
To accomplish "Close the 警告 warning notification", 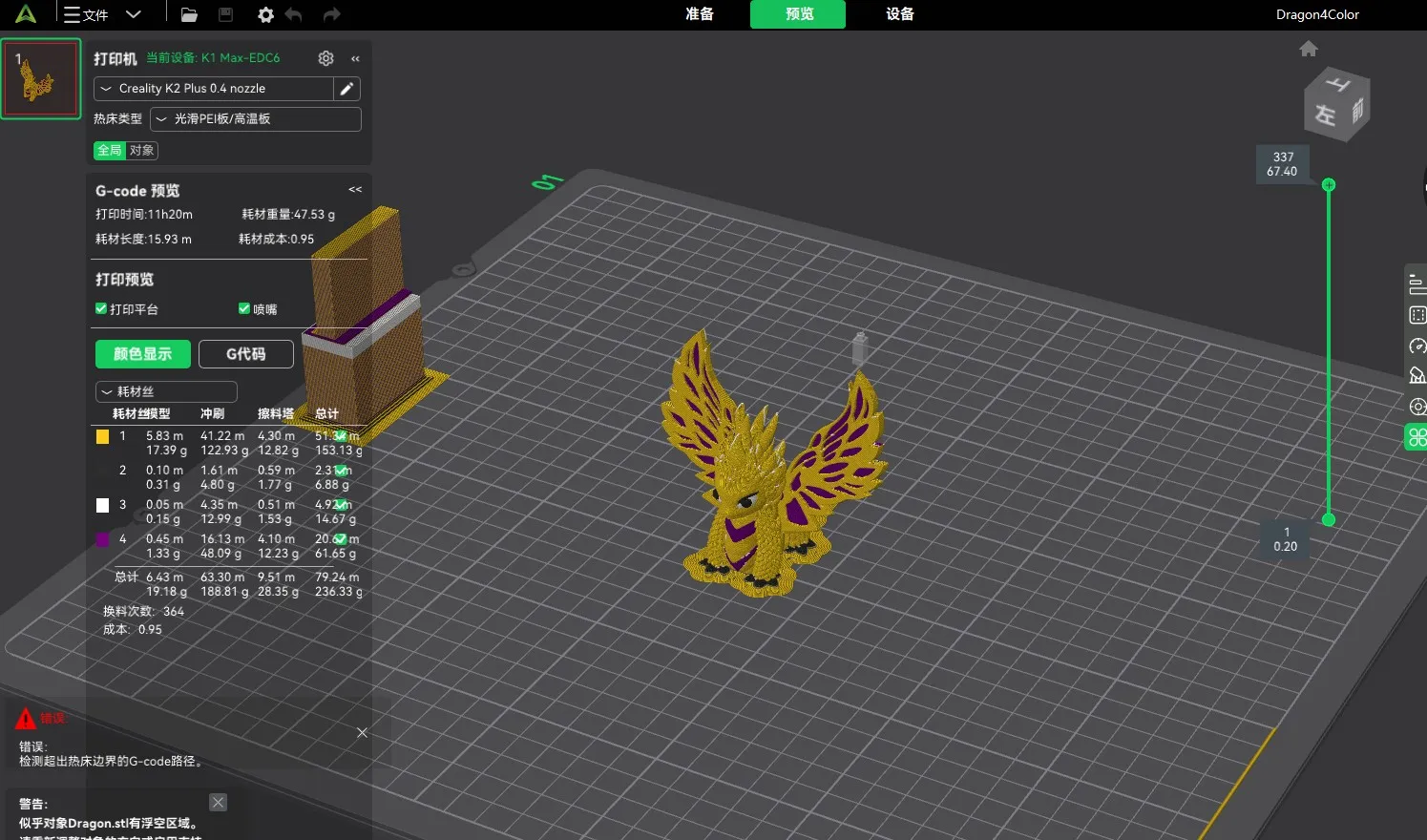I will click(x=219, y=803).
